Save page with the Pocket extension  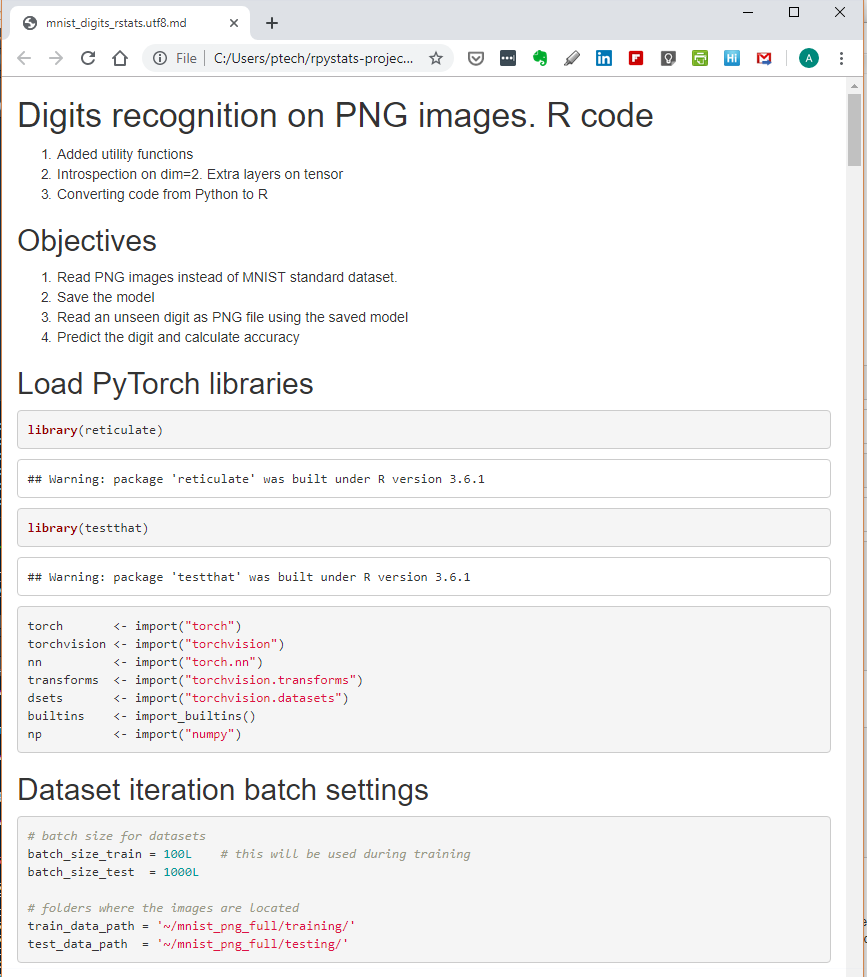pos(476,58)
